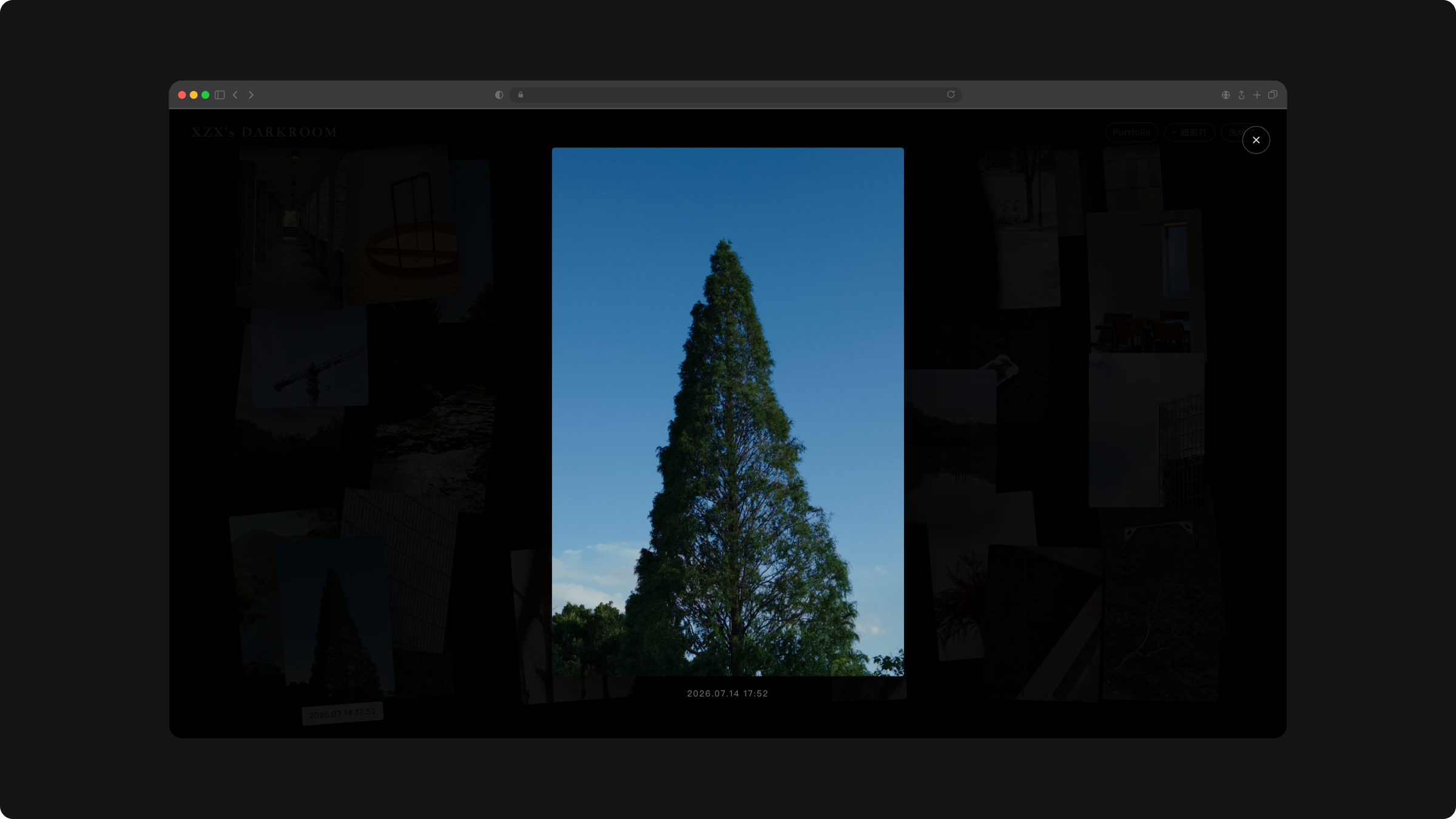This screenshot has width=1456, height=819.
Task: Open the dimmed Portfolio button in the header
Action: pos(1131,132)
